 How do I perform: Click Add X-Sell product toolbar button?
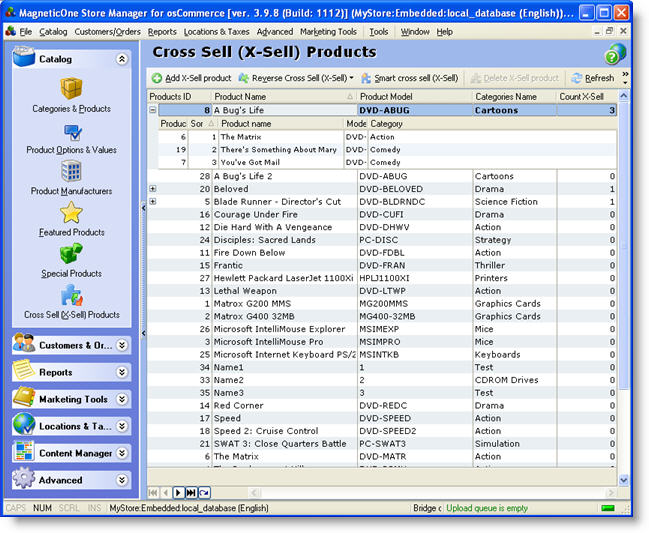(x=191, y=78)
